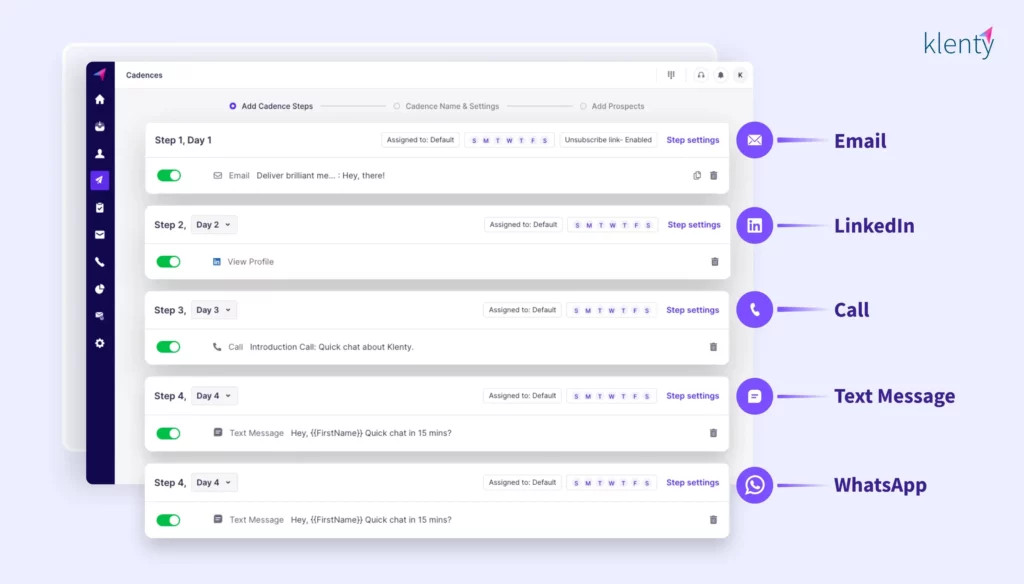Expand the Day 4 dropdown in Step 4
Viewport: 1024px width, 584px height.
point(213,395)
